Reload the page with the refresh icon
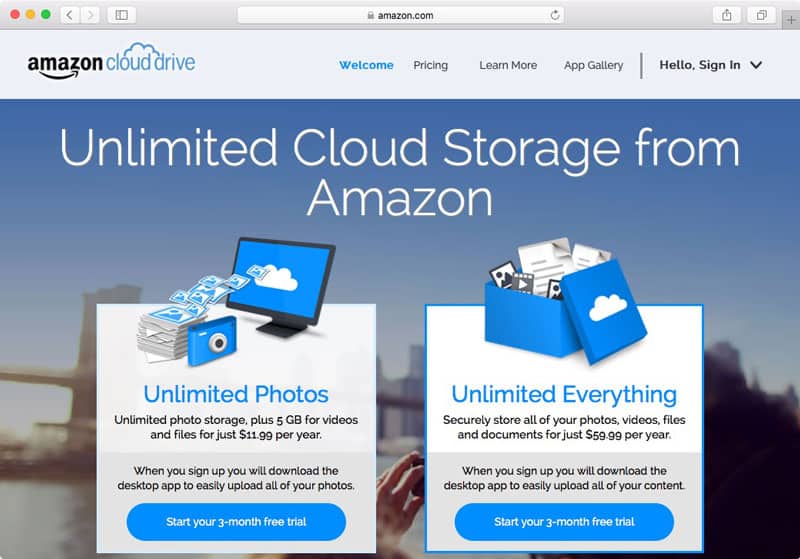This screenshot has width=800, height=559. tap(555, 15)
